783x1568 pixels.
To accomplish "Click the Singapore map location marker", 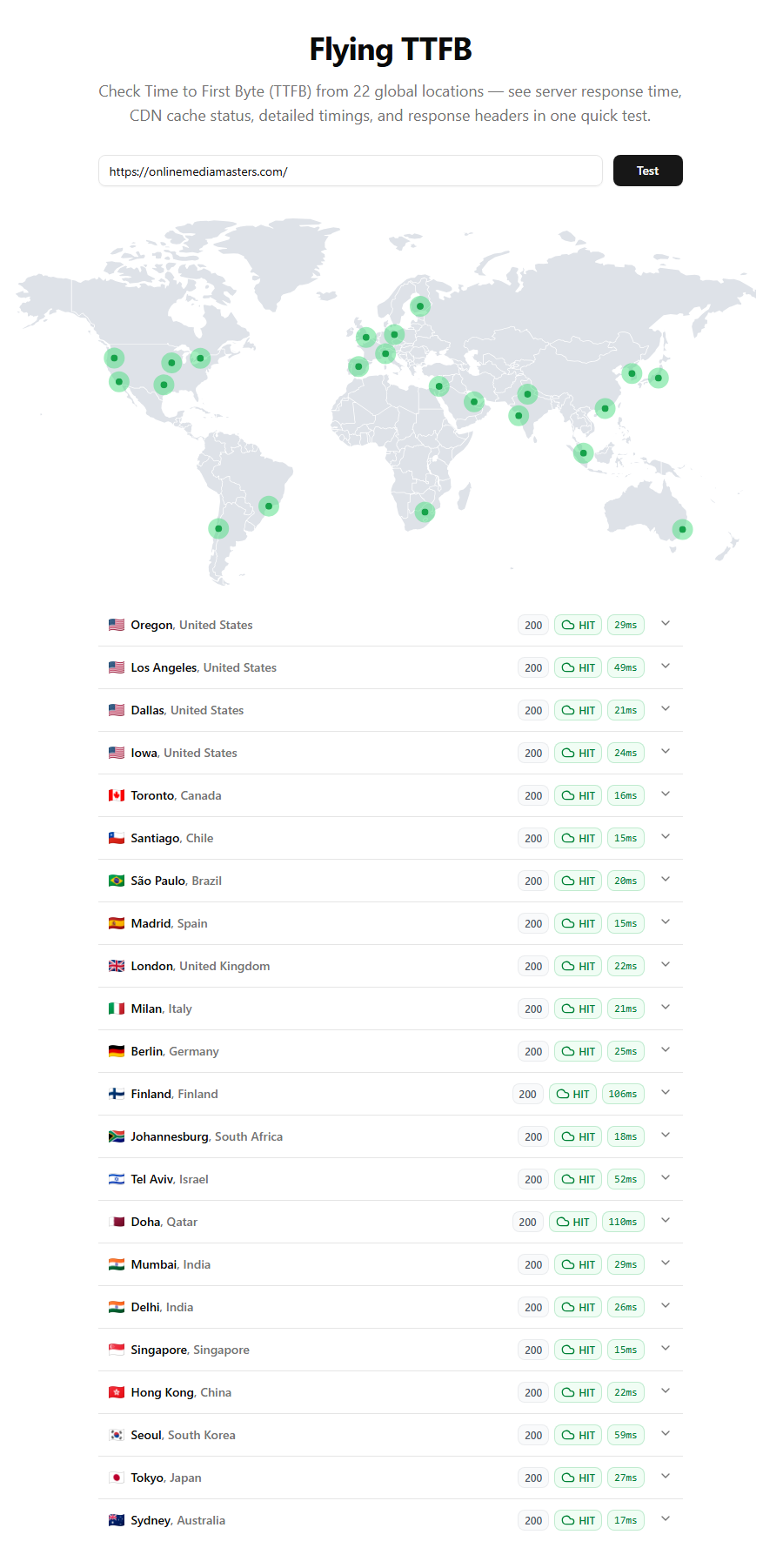I will (583, 452).
